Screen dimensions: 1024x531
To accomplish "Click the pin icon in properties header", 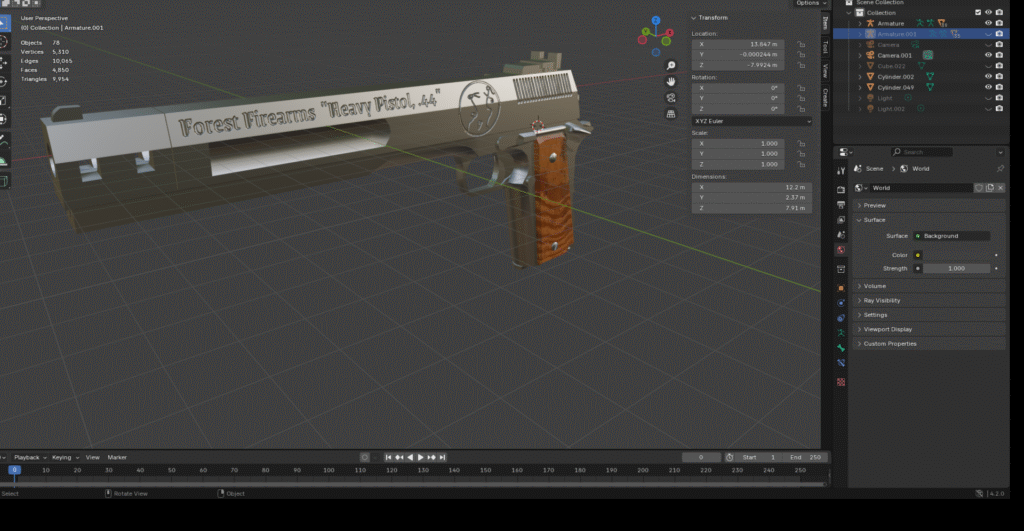I will click(1000, 168).
